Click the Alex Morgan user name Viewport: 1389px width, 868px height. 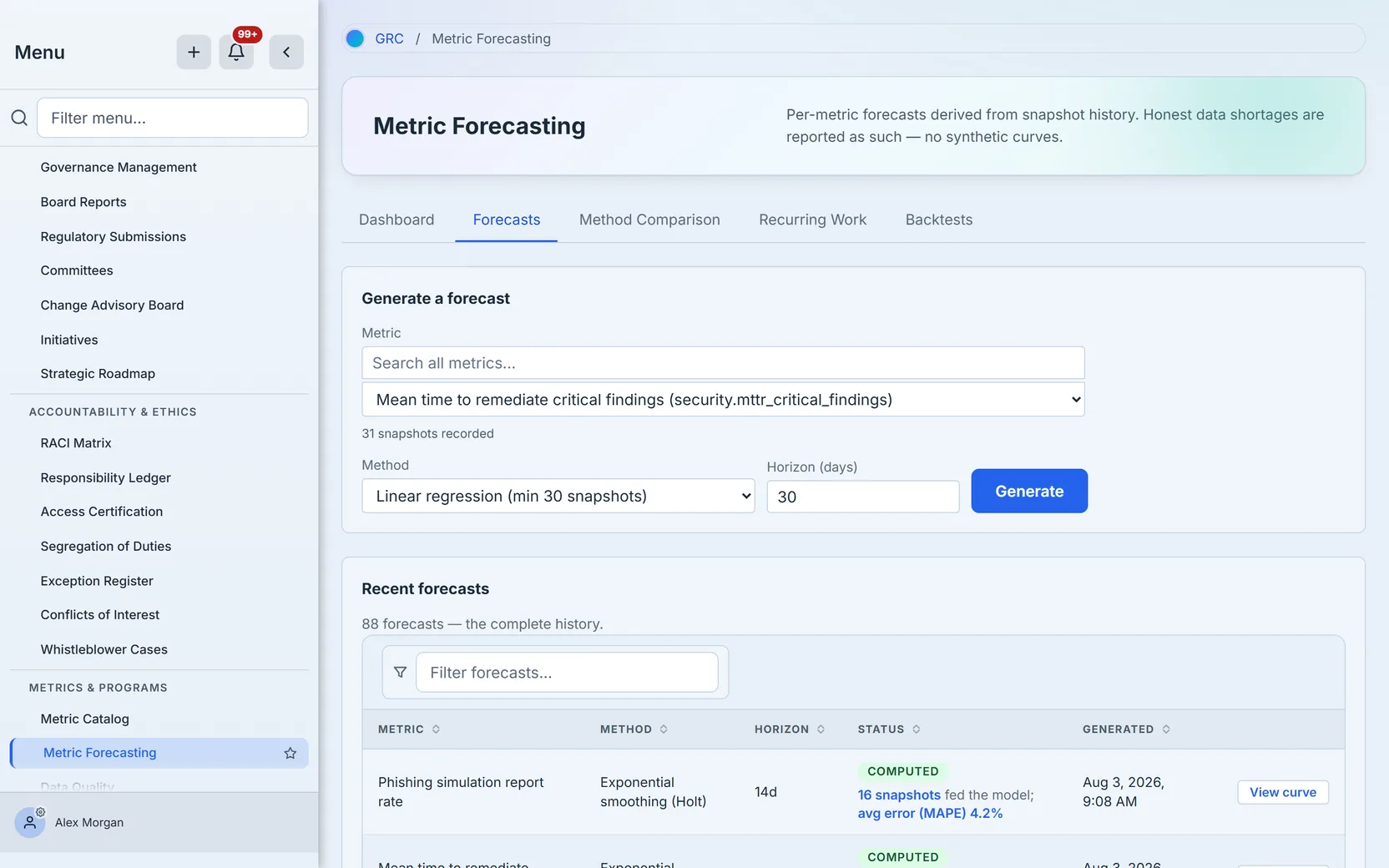click(x=89, y=823)
